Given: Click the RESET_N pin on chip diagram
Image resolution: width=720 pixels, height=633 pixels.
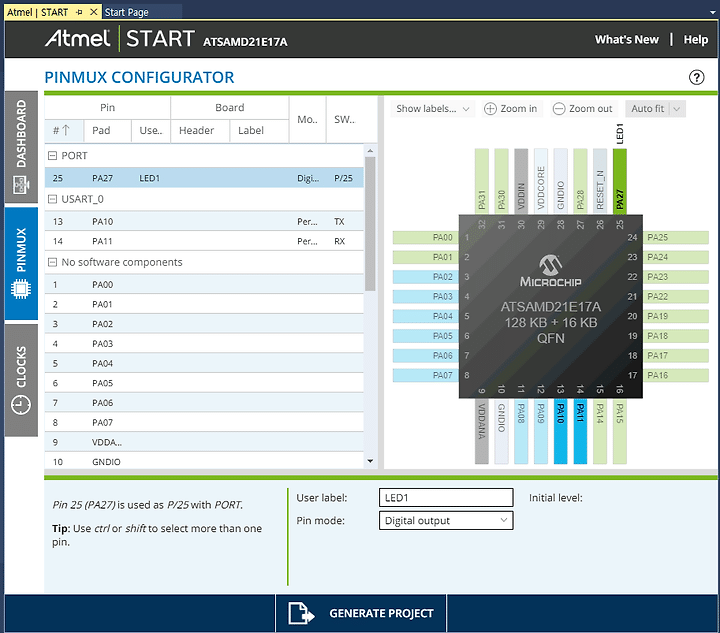Looking at the screenshot, I should click(600, 181).
